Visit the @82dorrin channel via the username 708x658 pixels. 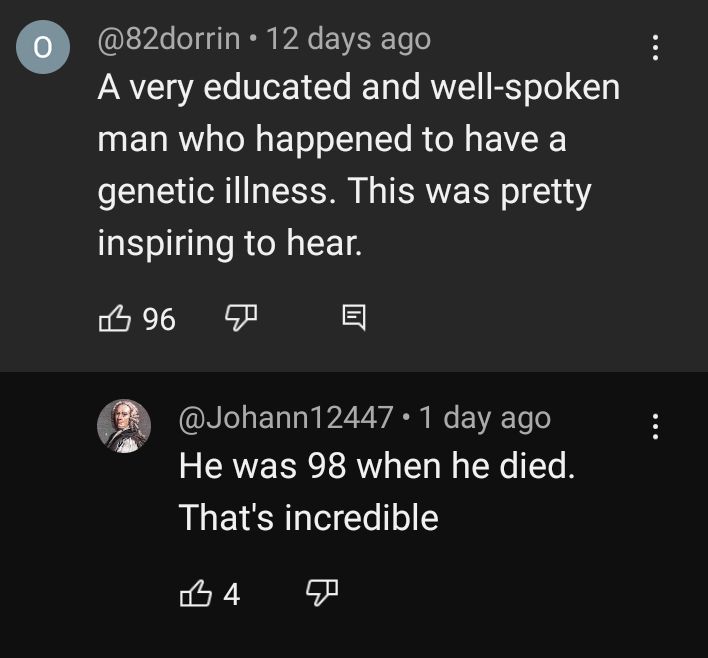[x=168, y=40]
